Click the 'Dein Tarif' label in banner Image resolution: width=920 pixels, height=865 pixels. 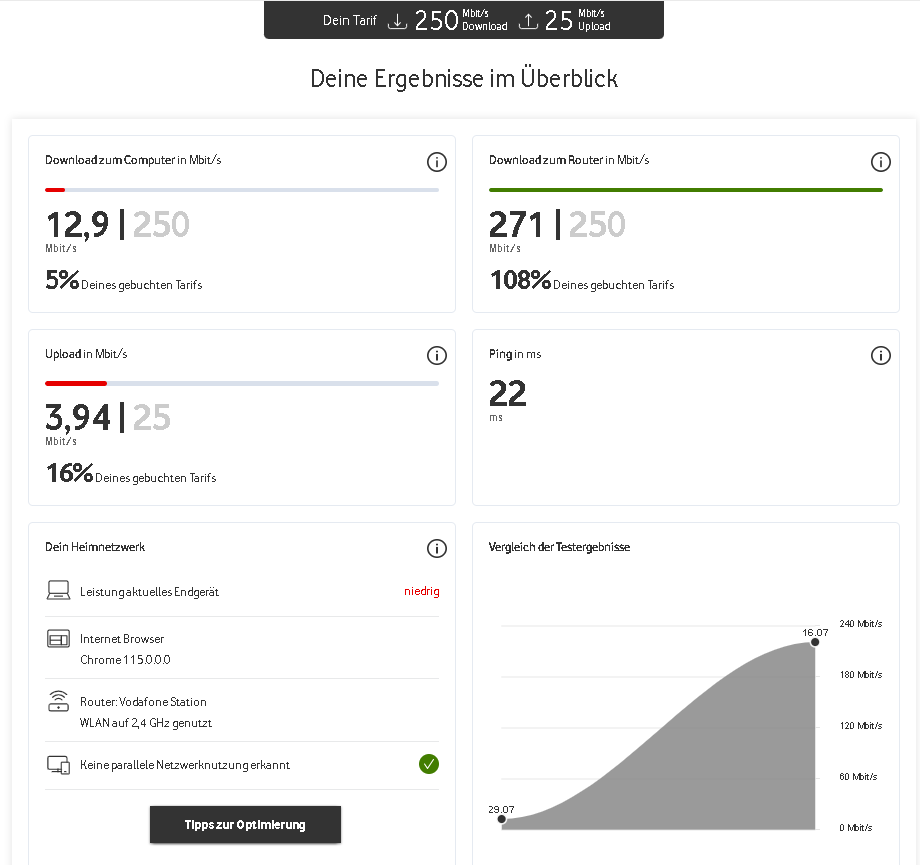(350, 21)
